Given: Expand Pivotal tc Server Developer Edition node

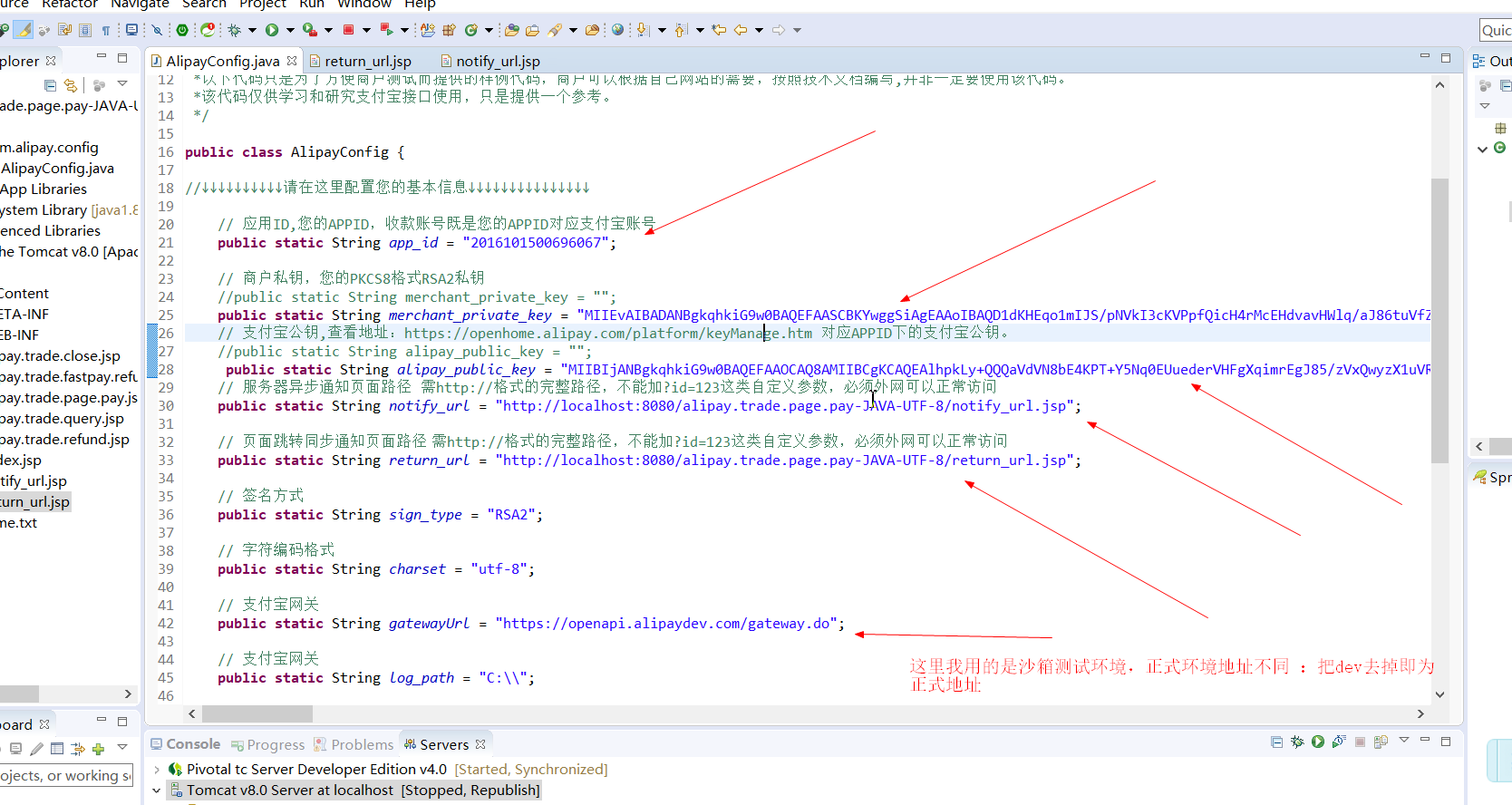Looking at the screenshot, I should (157, 769).
